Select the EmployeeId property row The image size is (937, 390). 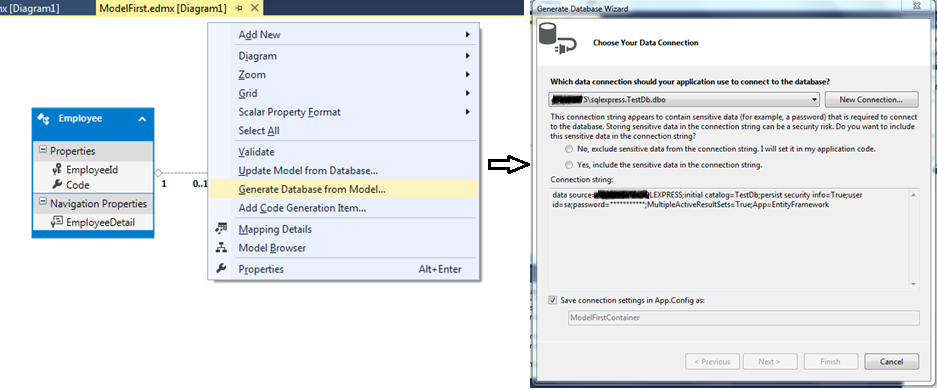(x=93, y=170)
